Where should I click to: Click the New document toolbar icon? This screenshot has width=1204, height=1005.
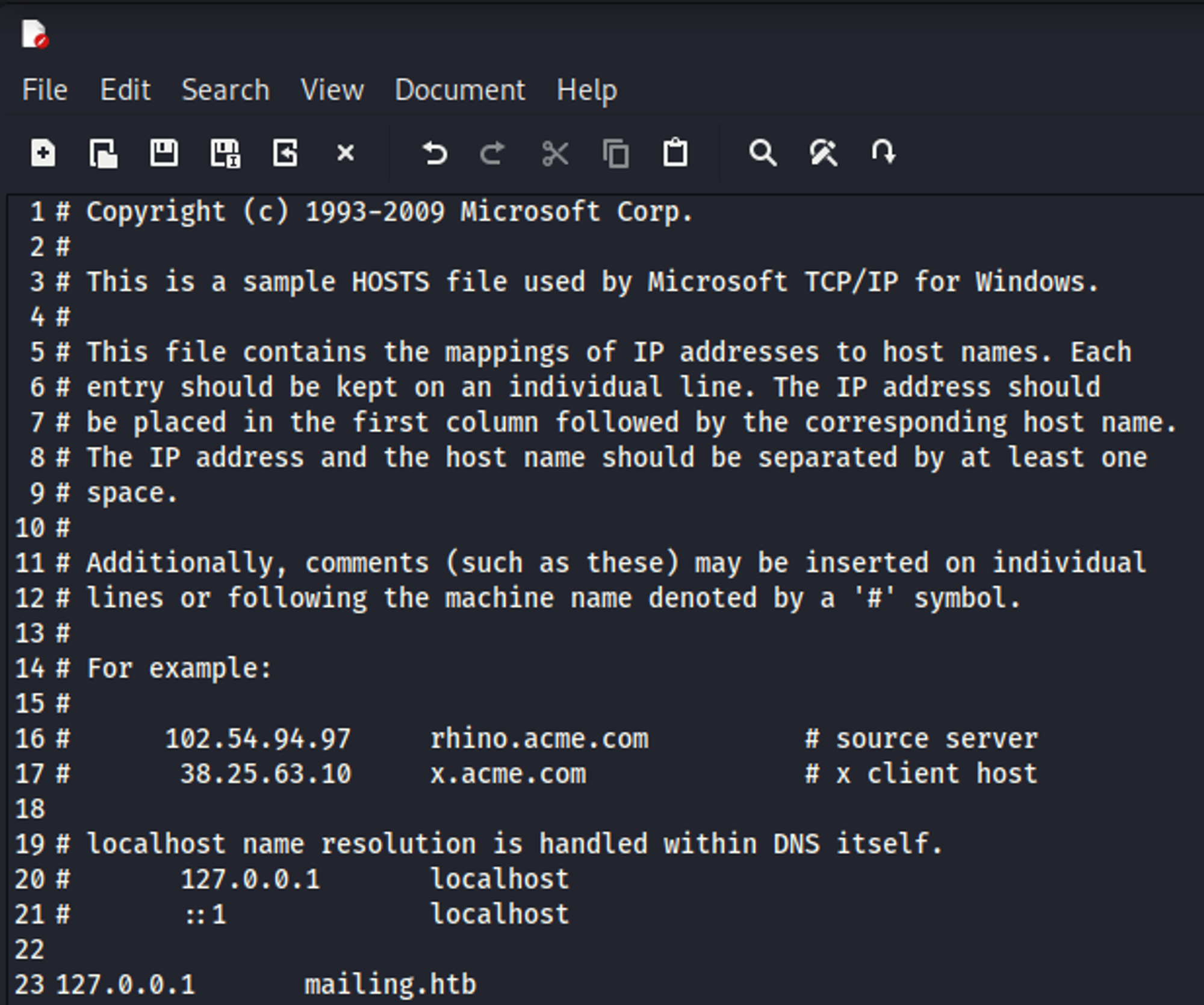point(43,153)
